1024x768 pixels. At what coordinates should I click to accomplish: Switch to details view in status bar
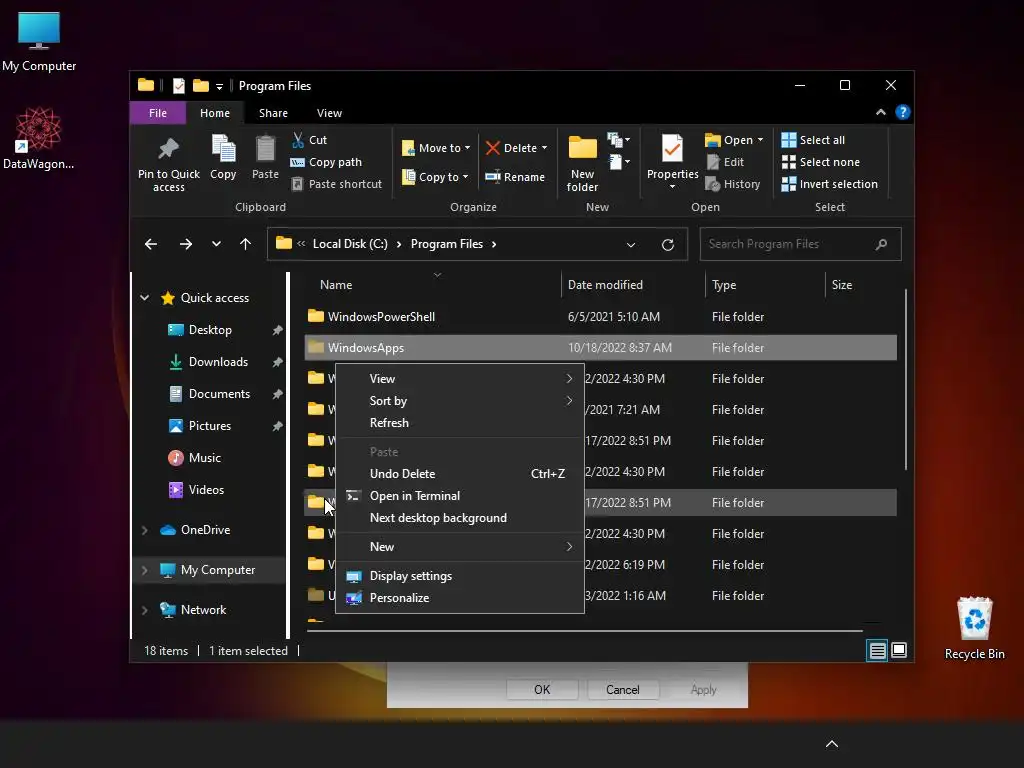877,650
